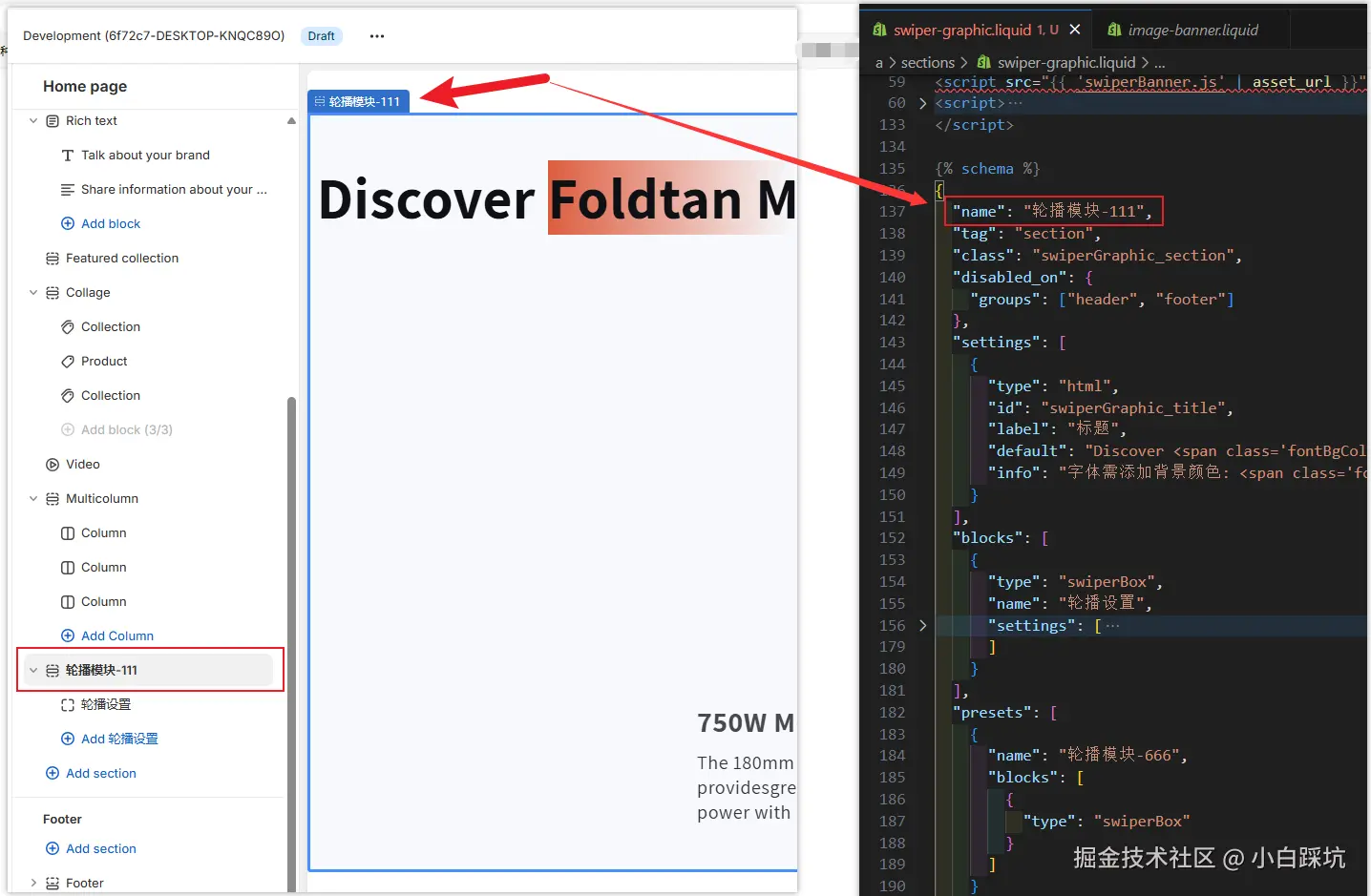Click Add section under Footer heading
The height and width of the screenshot is (896, 1371).
[101, 849]
